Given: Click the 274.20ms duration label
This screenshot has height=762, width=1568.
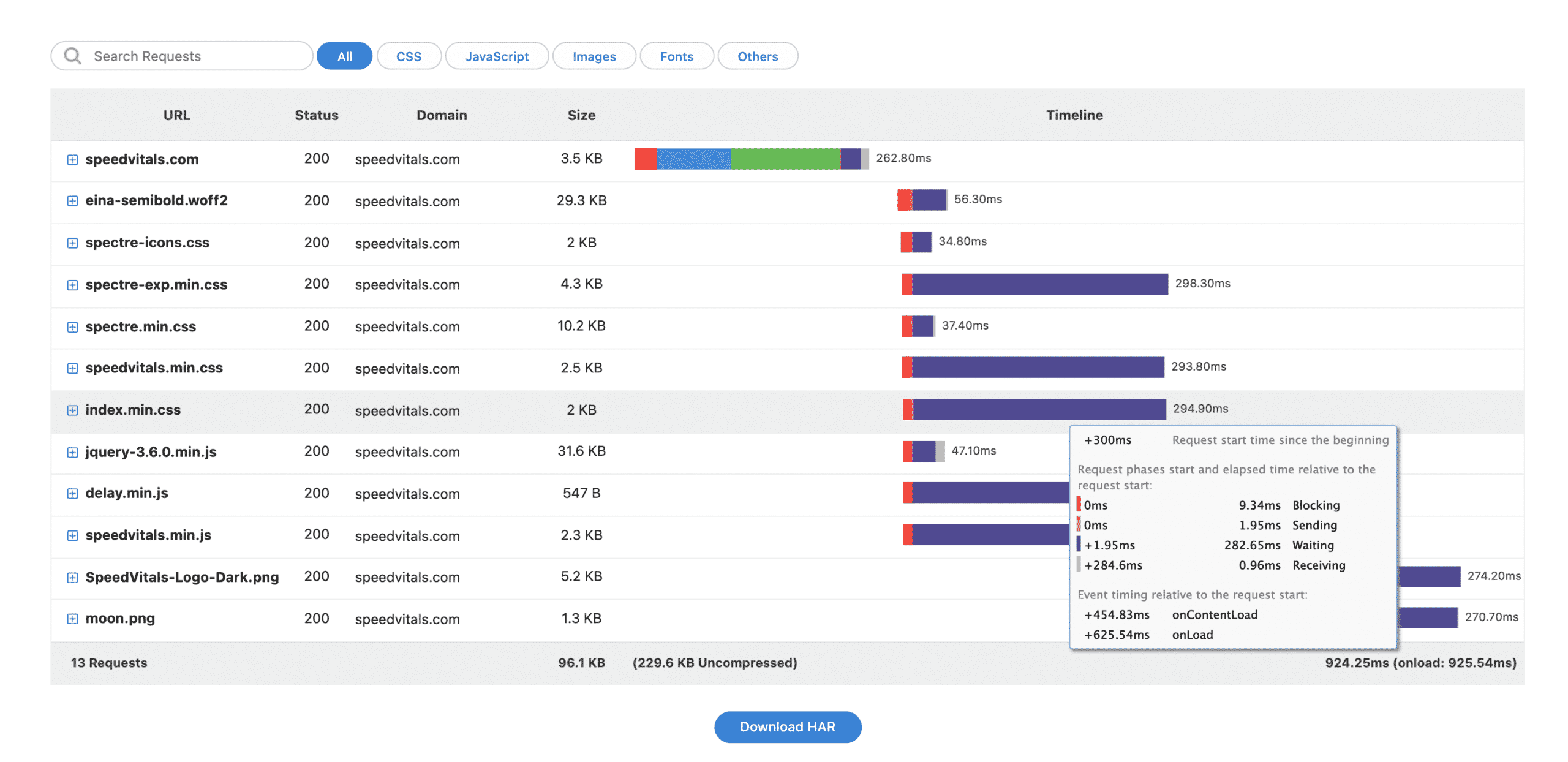Looking at the screenshot, I should pos(1494,576).
